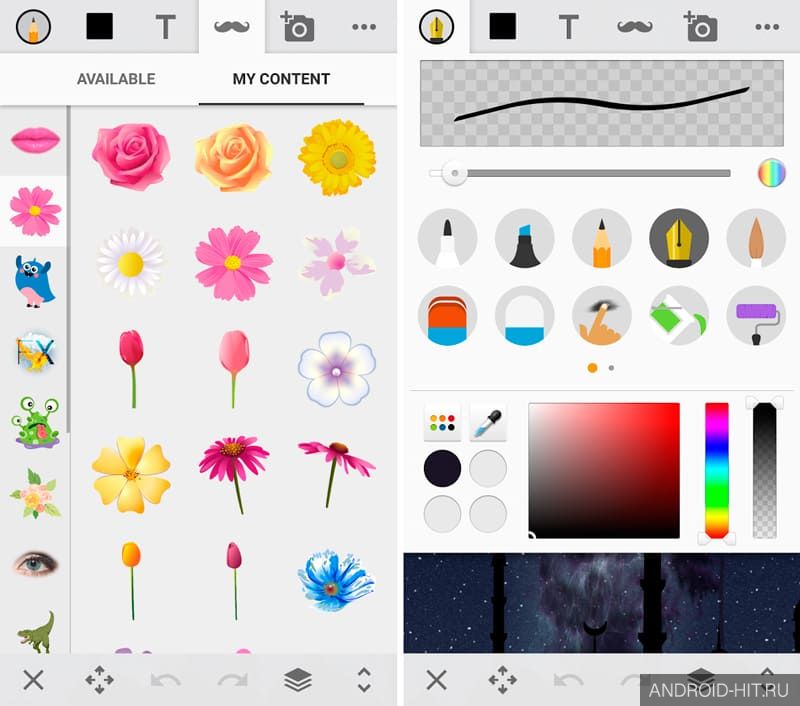Click the rainbow hue spectrum bar

pos(716,470)
